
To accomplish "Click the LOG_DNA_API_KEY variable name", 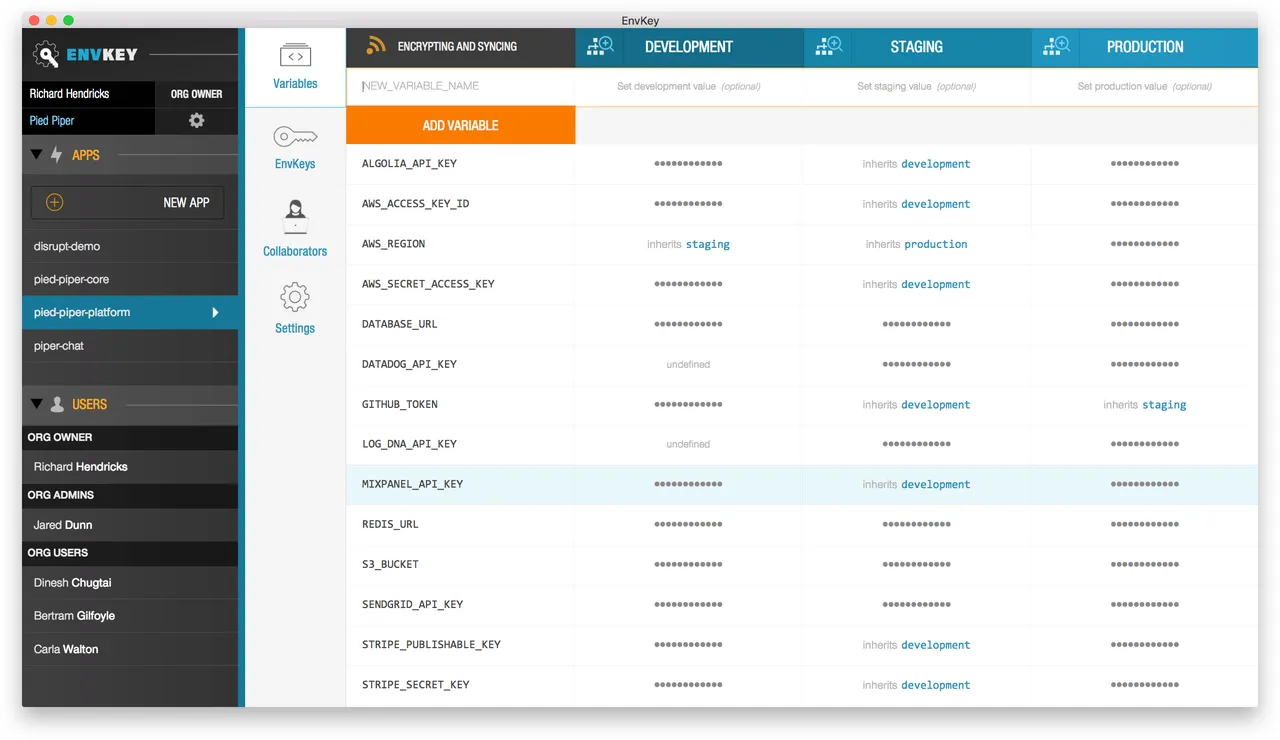I will 409,444.
